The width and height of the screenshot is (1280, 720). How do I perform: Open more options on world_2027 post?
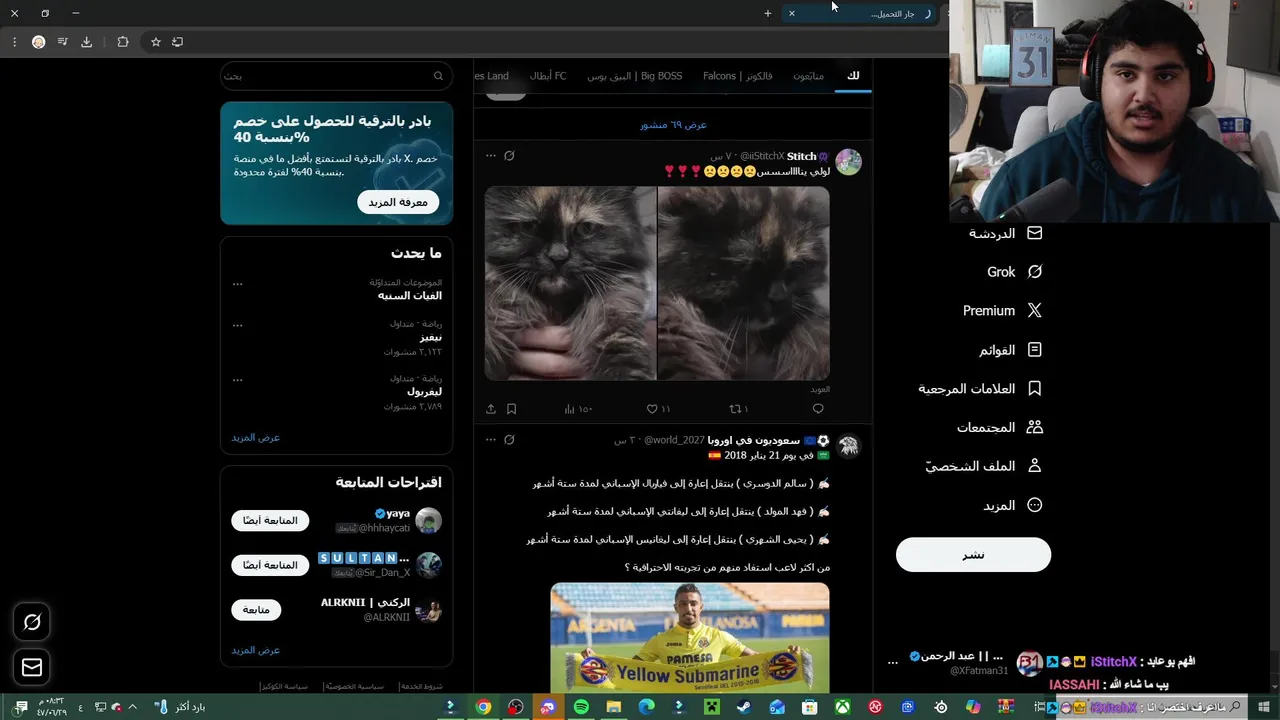(x=490, y=440)
